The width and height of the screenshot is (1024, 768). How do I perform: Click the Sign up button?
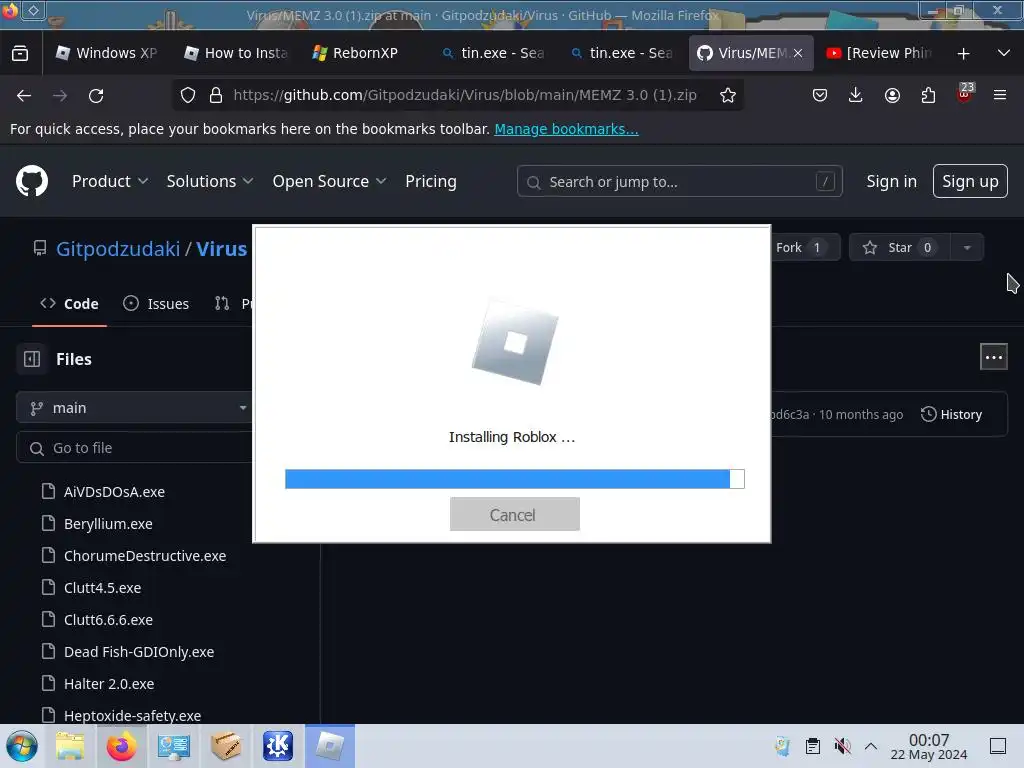[x=970, y=181]
